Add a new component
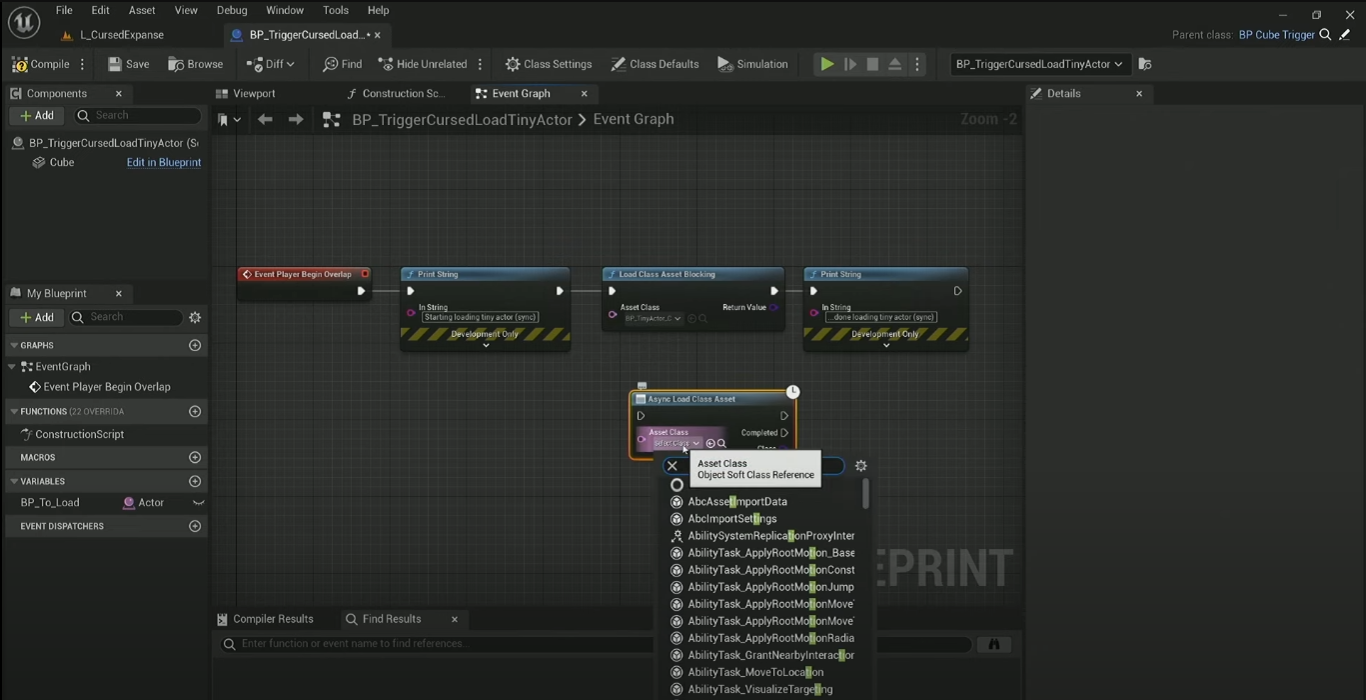 37,115
